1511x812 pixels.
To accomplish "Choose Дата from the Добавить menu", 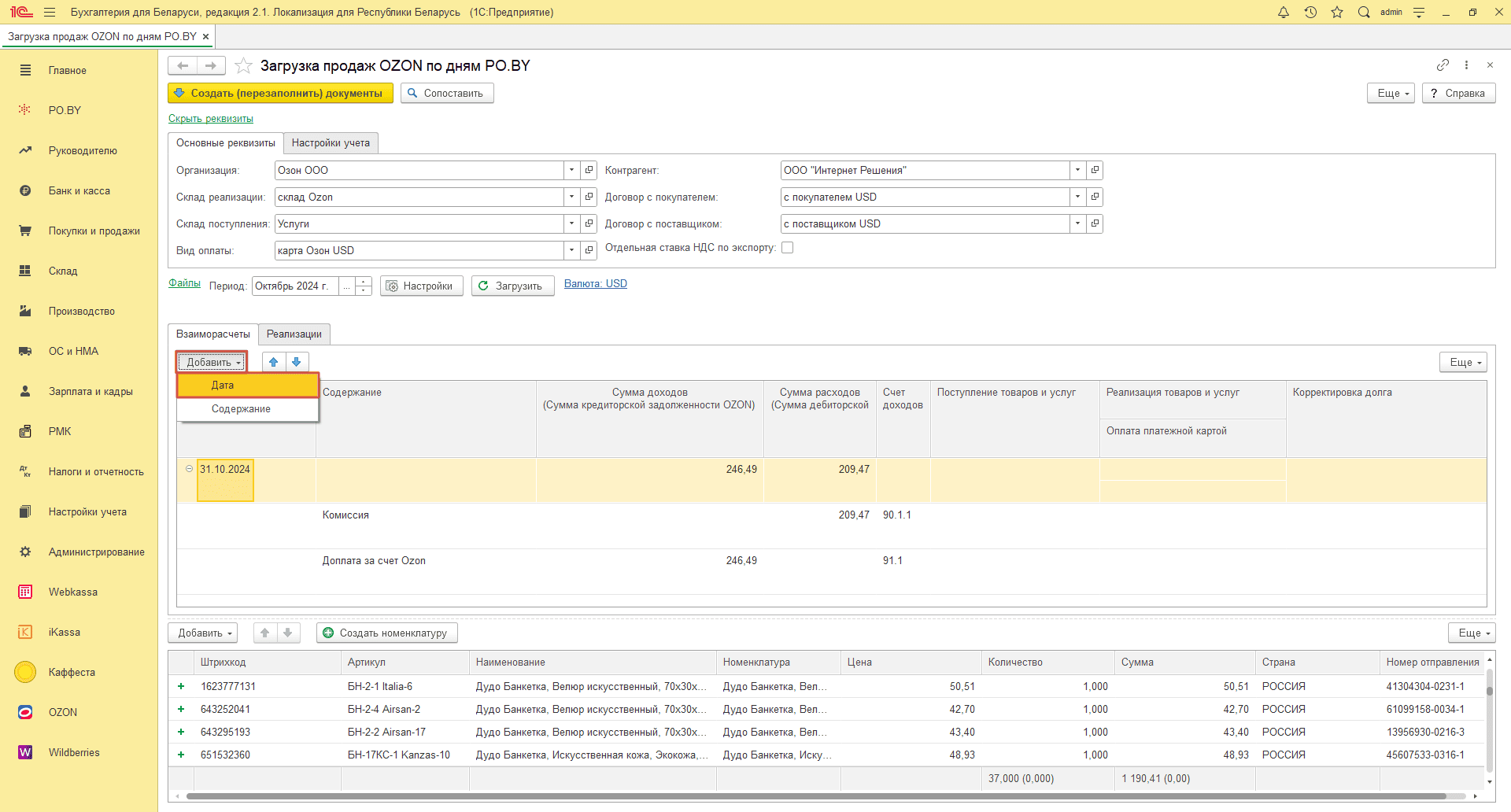I will pos(248,385).
